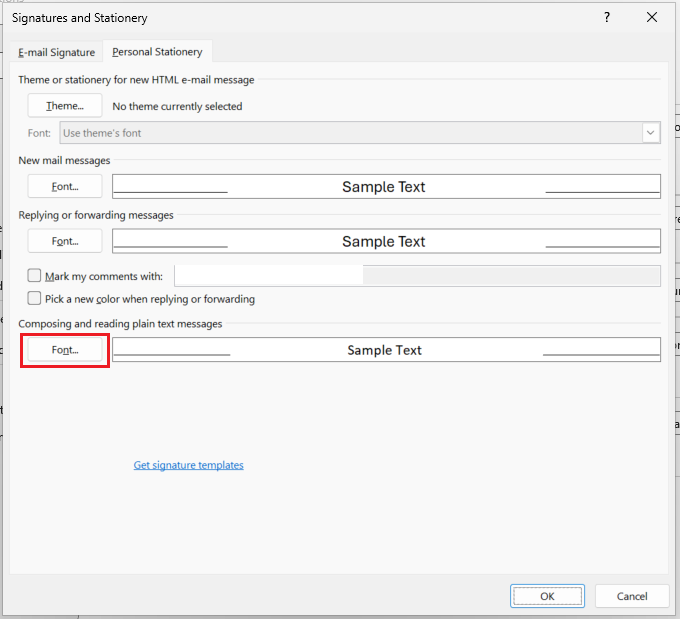The image size is (680, 619).
Task: Click the reply/forward Sample Text preview
Action: tap(386, 241)
